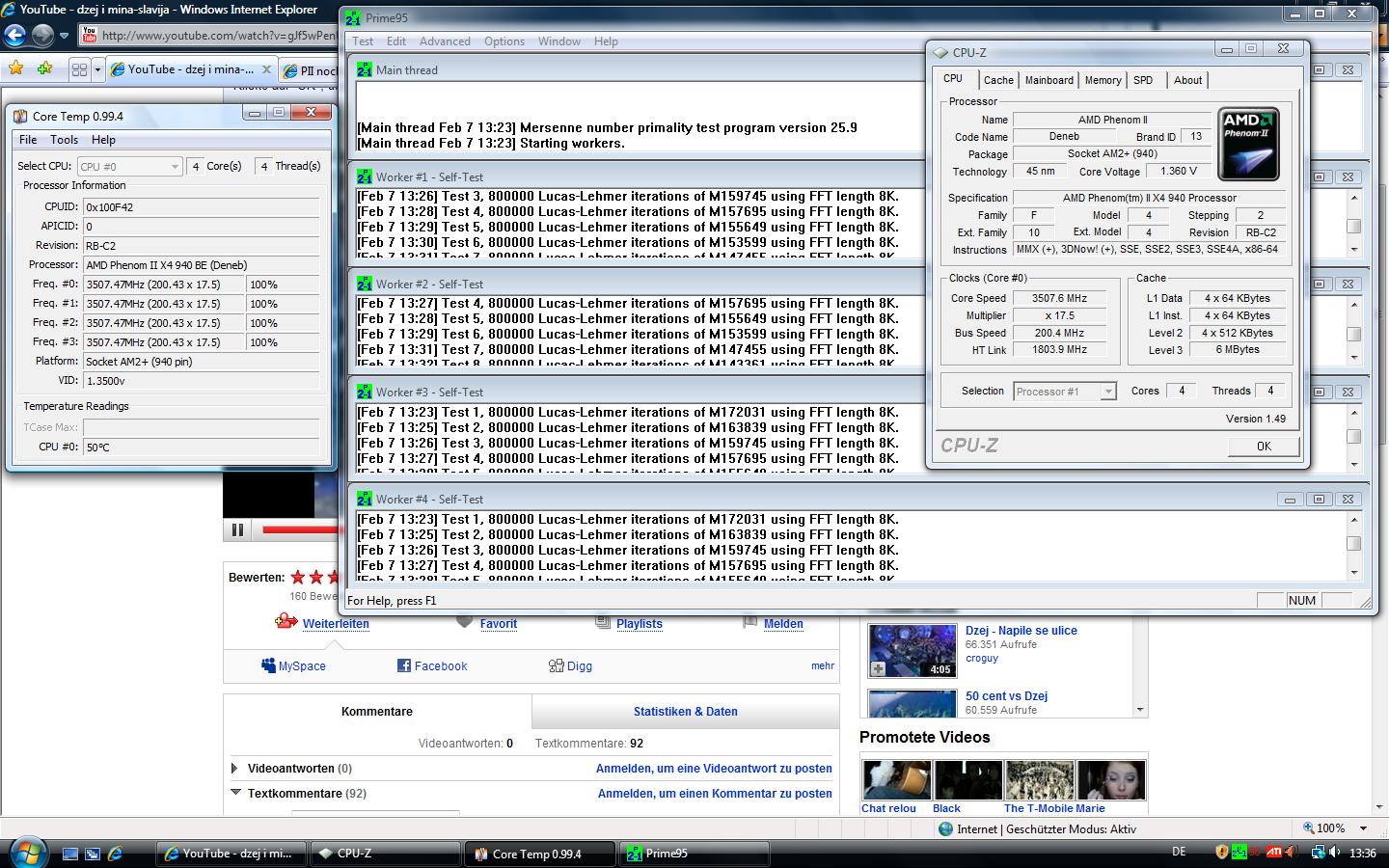Click the Add to Favorites star-plus icon

44,68
